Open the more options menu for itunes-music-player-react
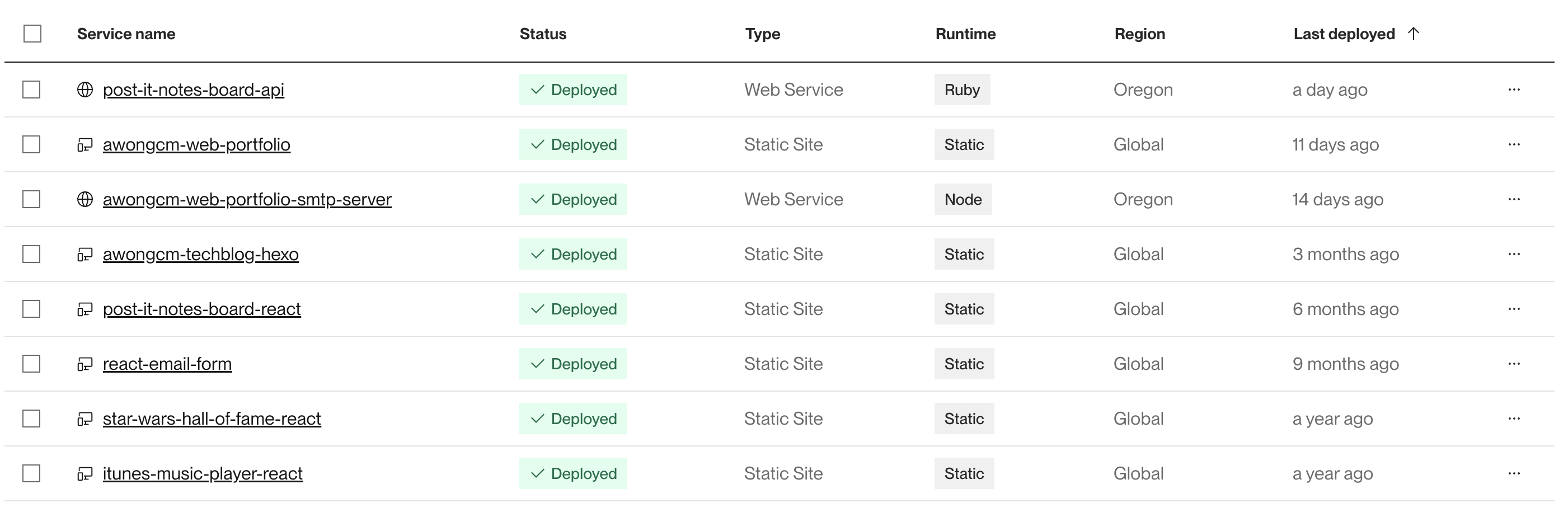The image size is (1568, 517). tap(1514, 473)
